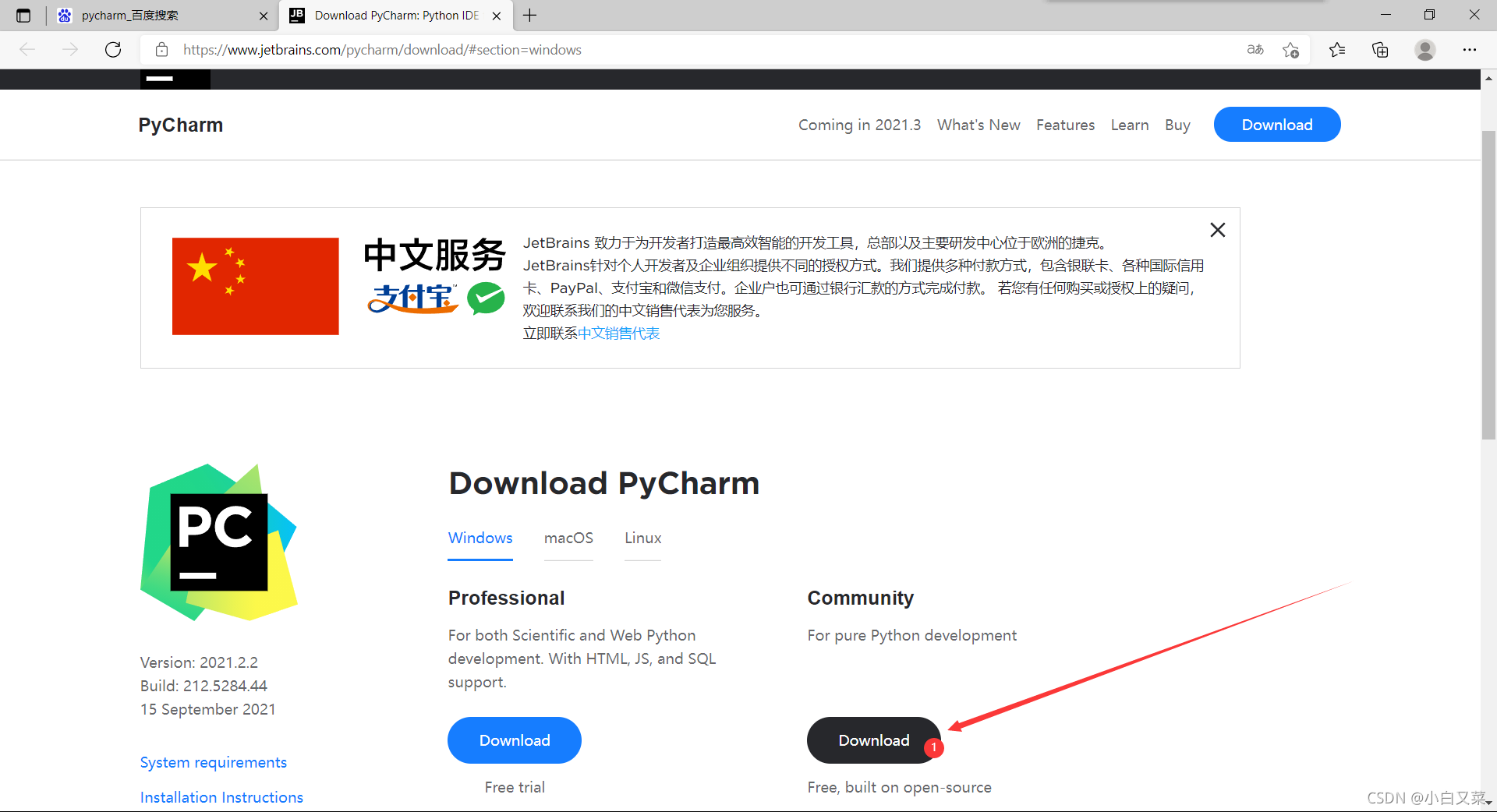Screen dimensions: 1497x812
Task: Select the Windows platform tab
Action: 480,538
